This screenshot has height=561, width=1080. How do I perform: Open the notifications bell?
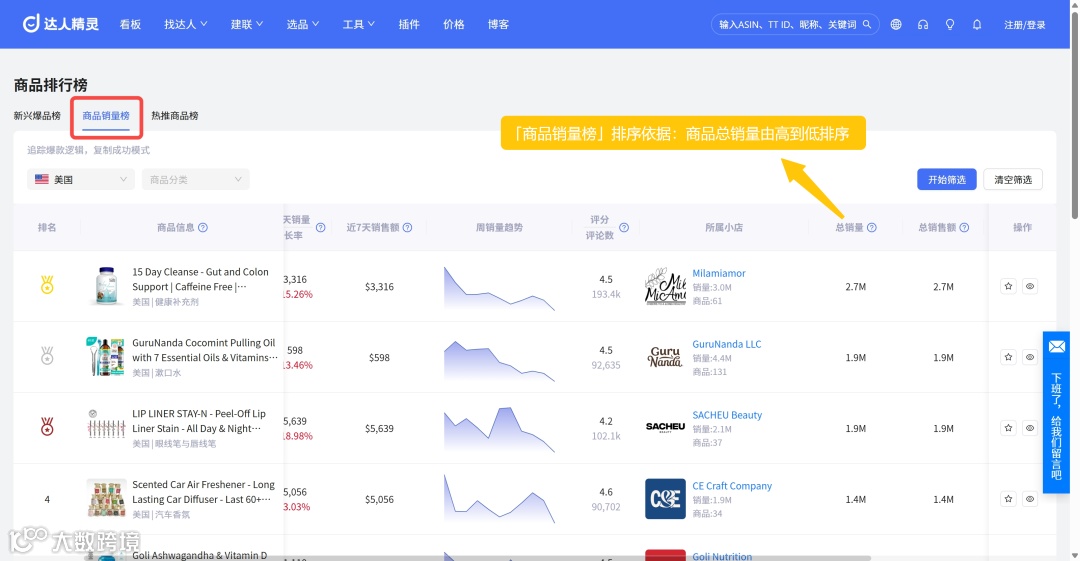977,24
